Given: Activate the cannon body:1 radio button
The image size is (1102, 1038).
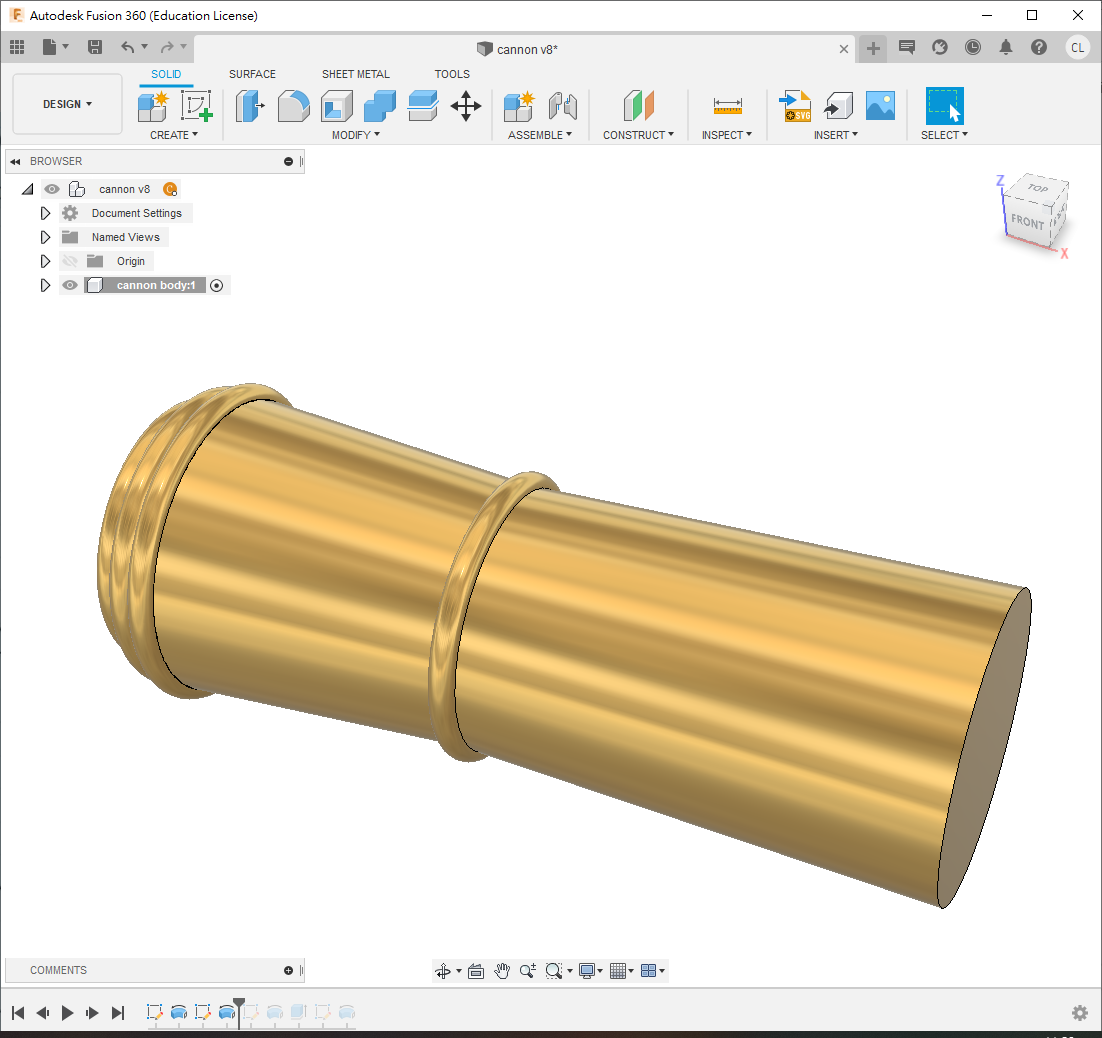Looking at the screenshot, I should (217, 285).
